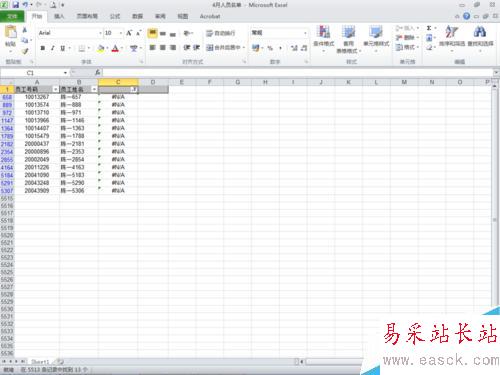500x375 pixels.
Task: Toggle top vertical alignment (highlighted)
Action: [x=152, y=33]
